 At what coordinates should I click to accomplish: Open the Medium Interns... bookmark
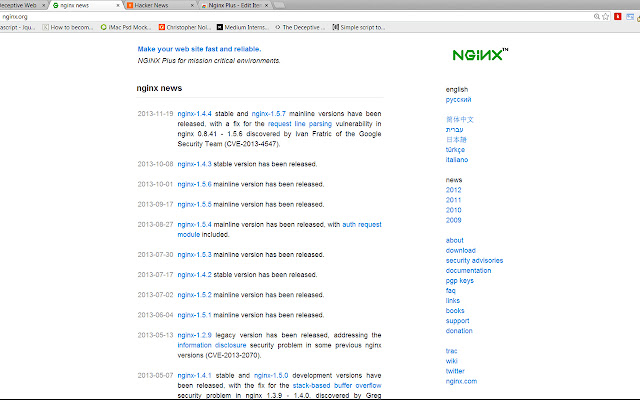pos(242,27)
